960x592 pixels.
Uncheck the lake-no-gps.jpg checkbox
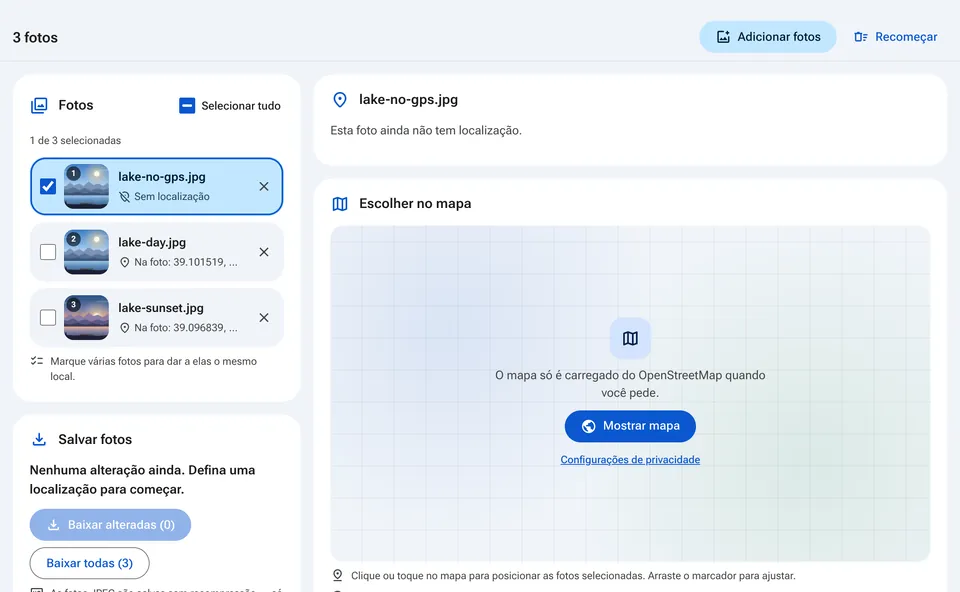point(48,186)
